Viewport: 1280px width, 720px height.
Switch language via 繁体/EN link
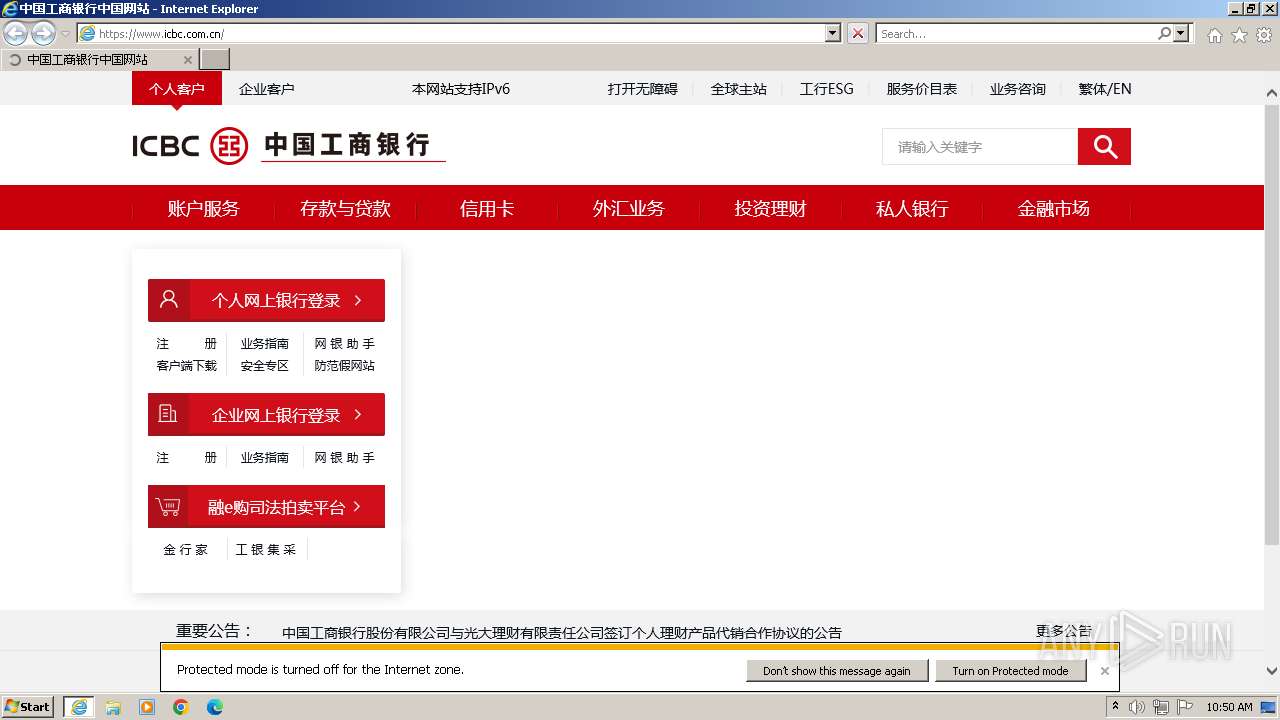(x=1105, y=89)
